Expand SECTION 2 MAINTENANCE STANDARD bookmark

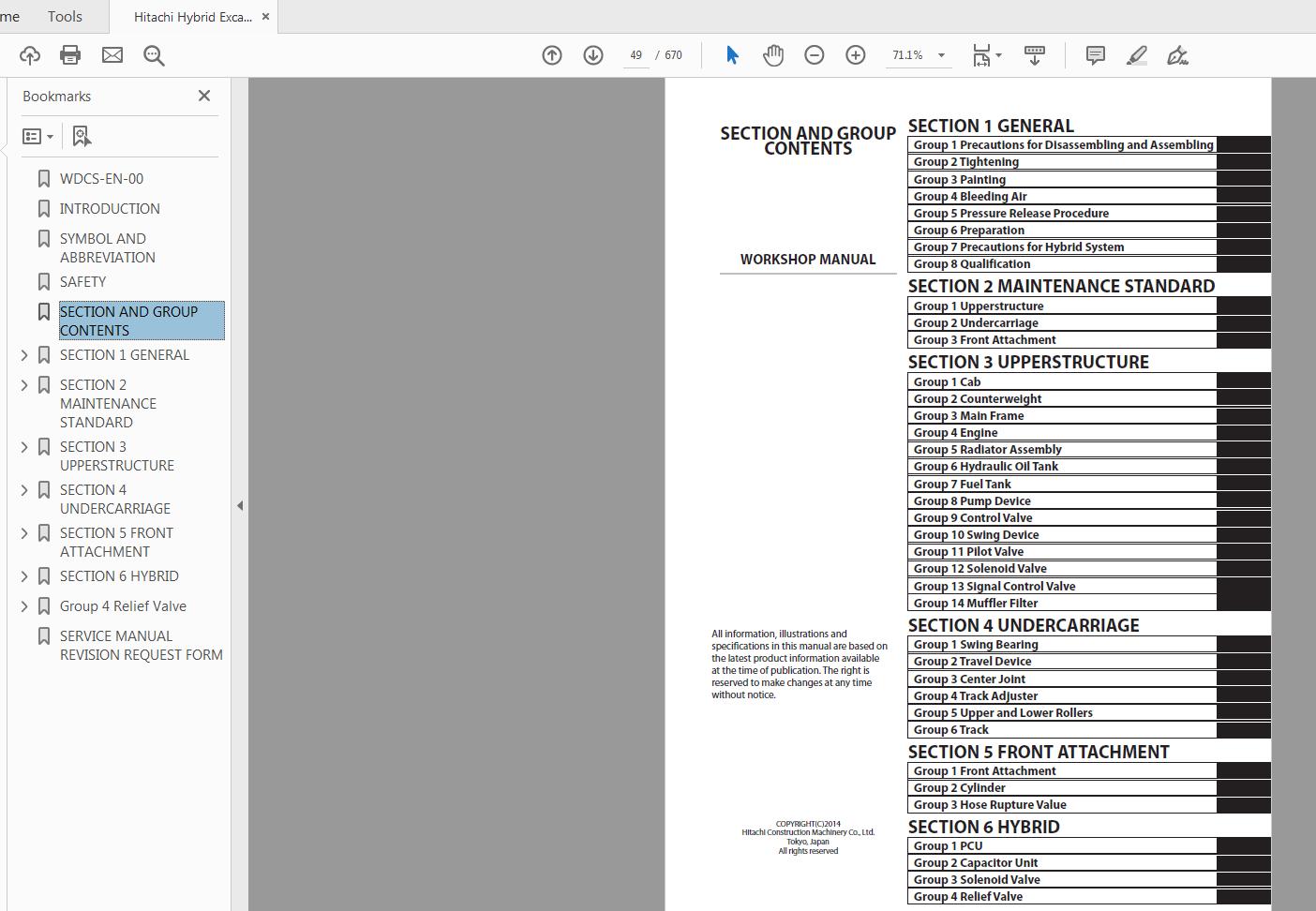(x=25, y=385)
